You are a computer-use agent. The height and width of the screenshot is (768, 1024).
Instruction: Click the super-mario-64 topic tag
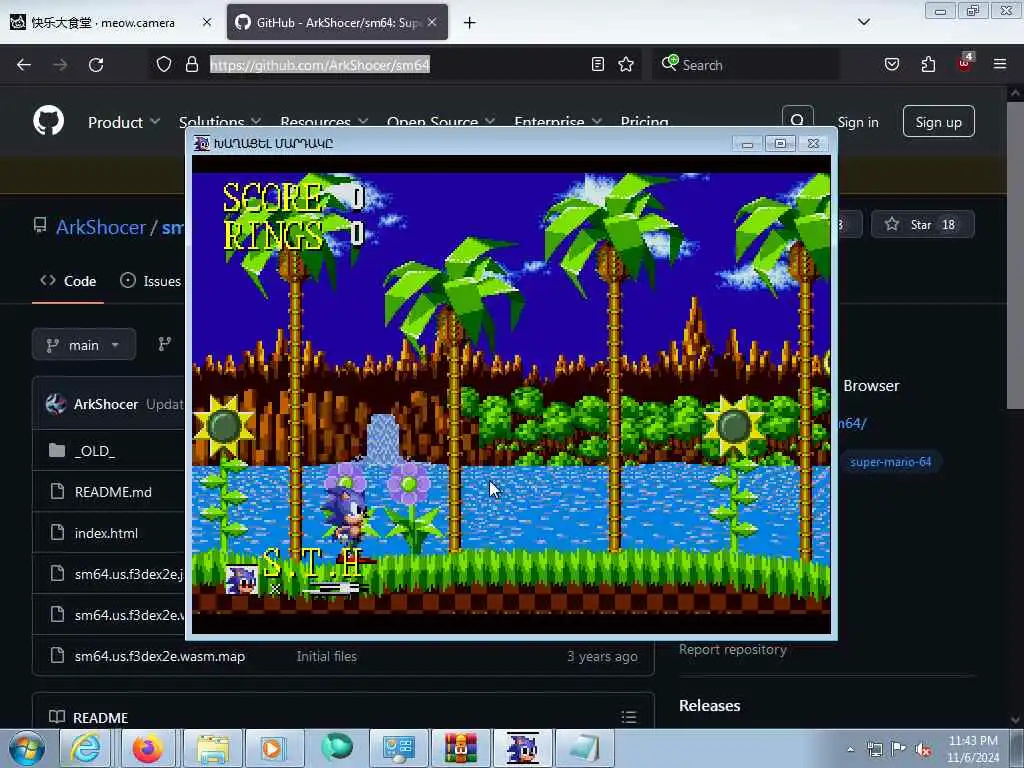pos(890,462)
